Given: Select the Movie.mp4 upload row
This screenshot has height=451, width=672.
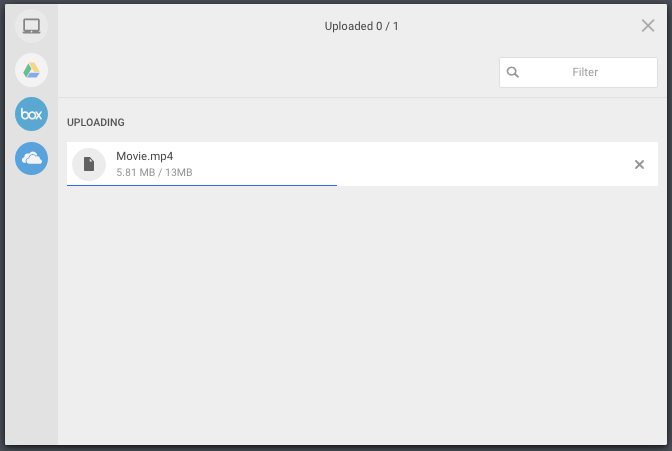Looking at the screenshot, I should click(x=362, y=164).
